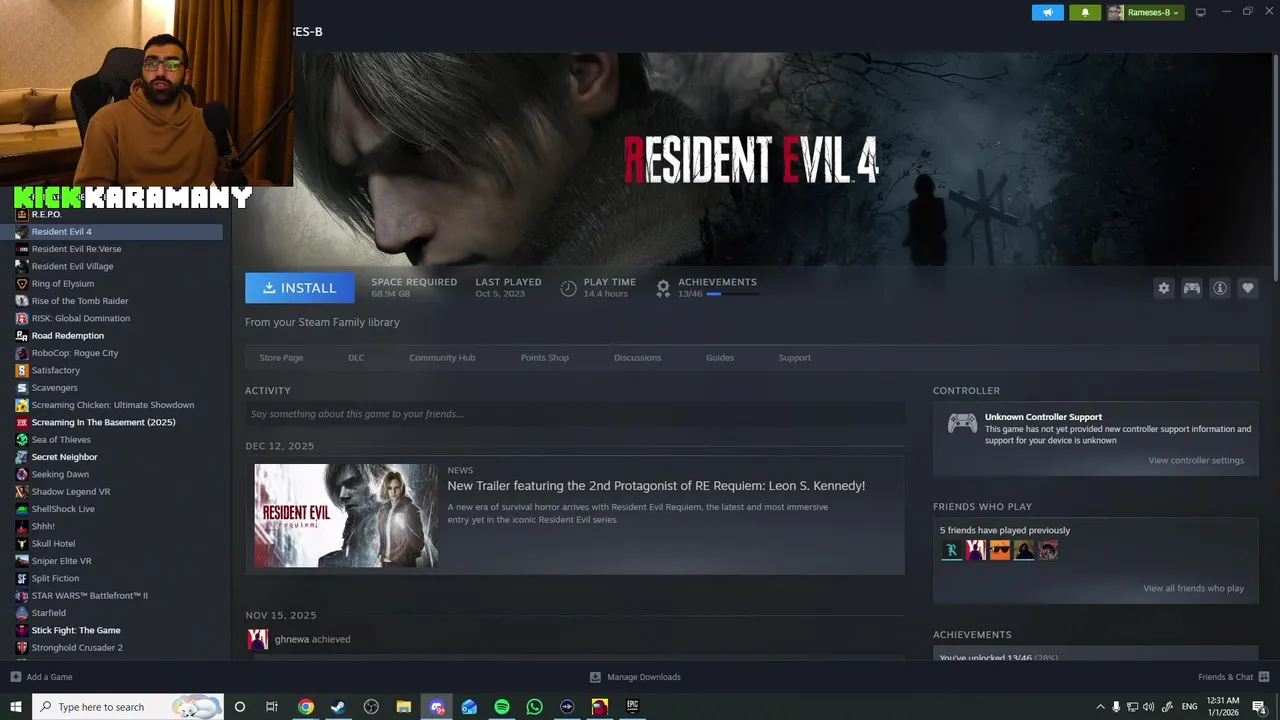Screen dimensions: 1280x720
Task: Open the Discussions tab
Action: [x=637, y=357]
